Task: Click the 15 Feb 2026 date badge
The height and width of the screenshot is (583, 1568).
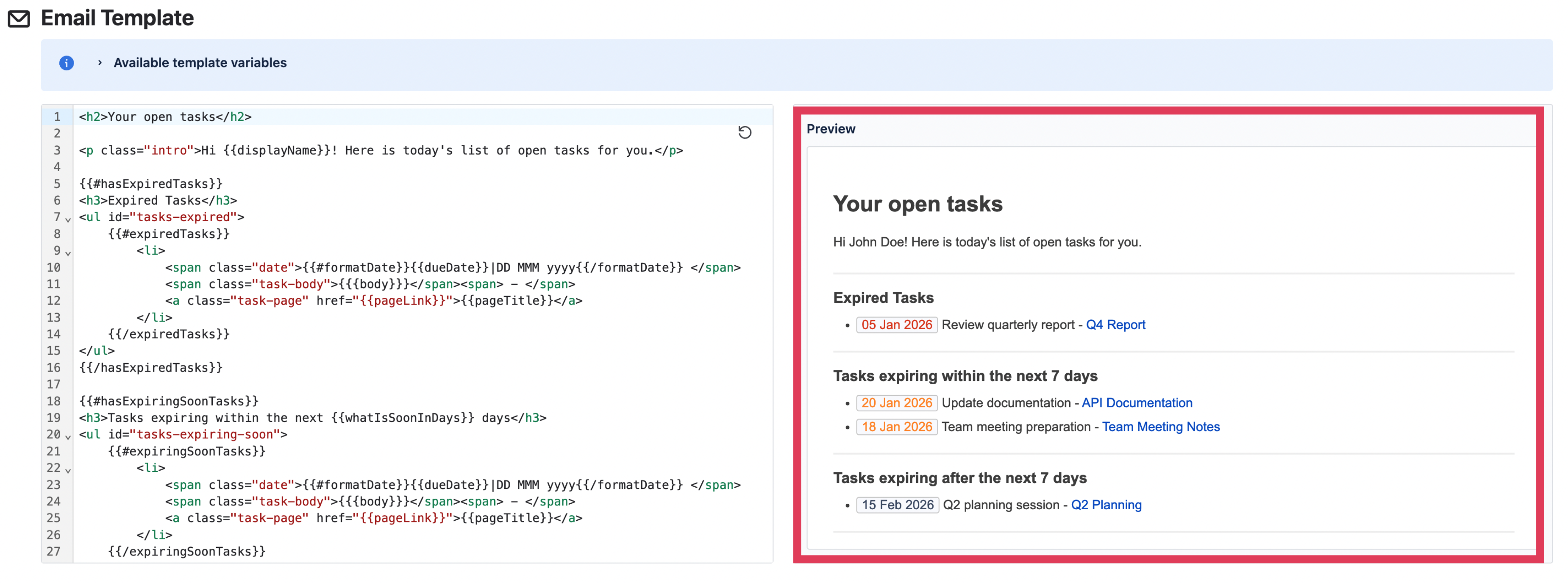Action: [x=897, y=505]
